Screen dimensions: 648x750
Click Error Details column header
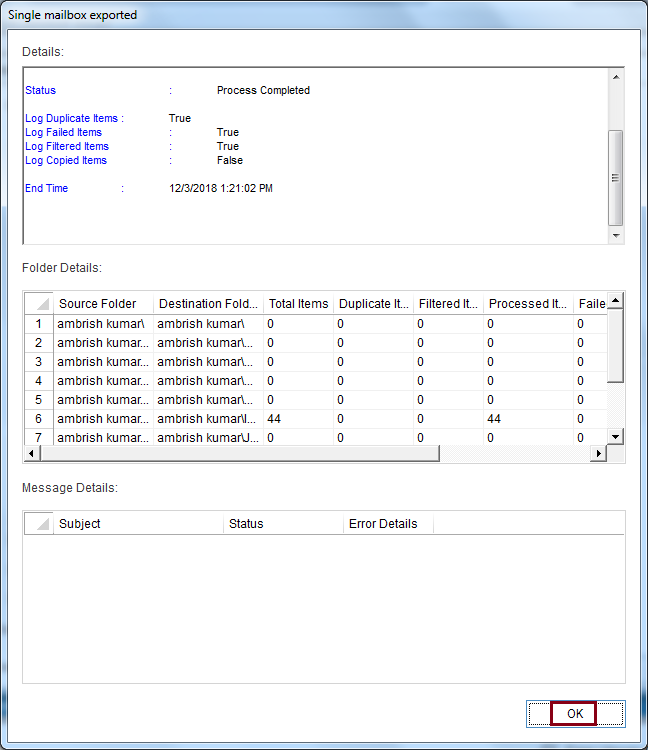[388, 524]
